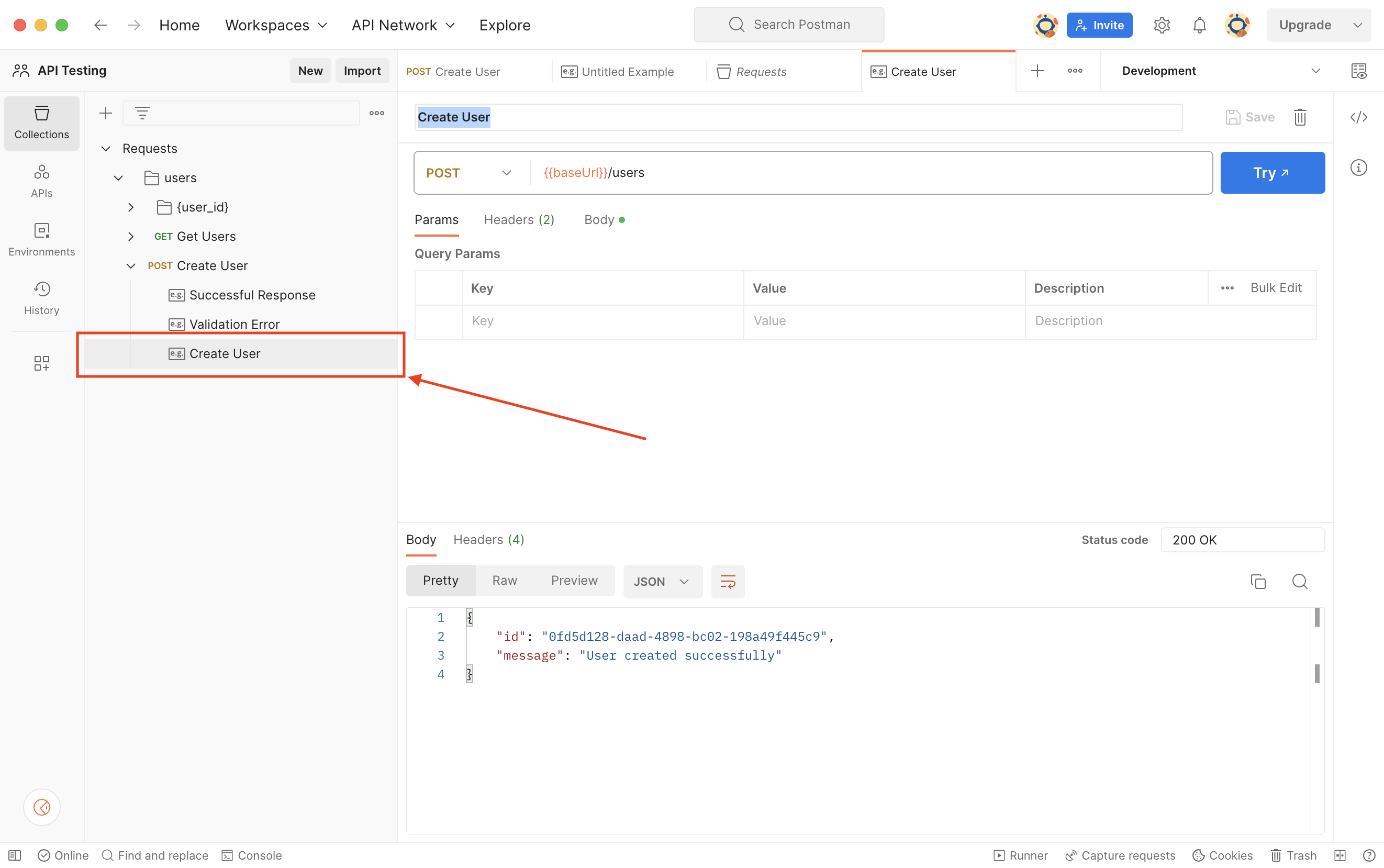Viewport: 1384px width, 868px height.
Task: Select the Headers tab in response
Action: coord(489,539)
